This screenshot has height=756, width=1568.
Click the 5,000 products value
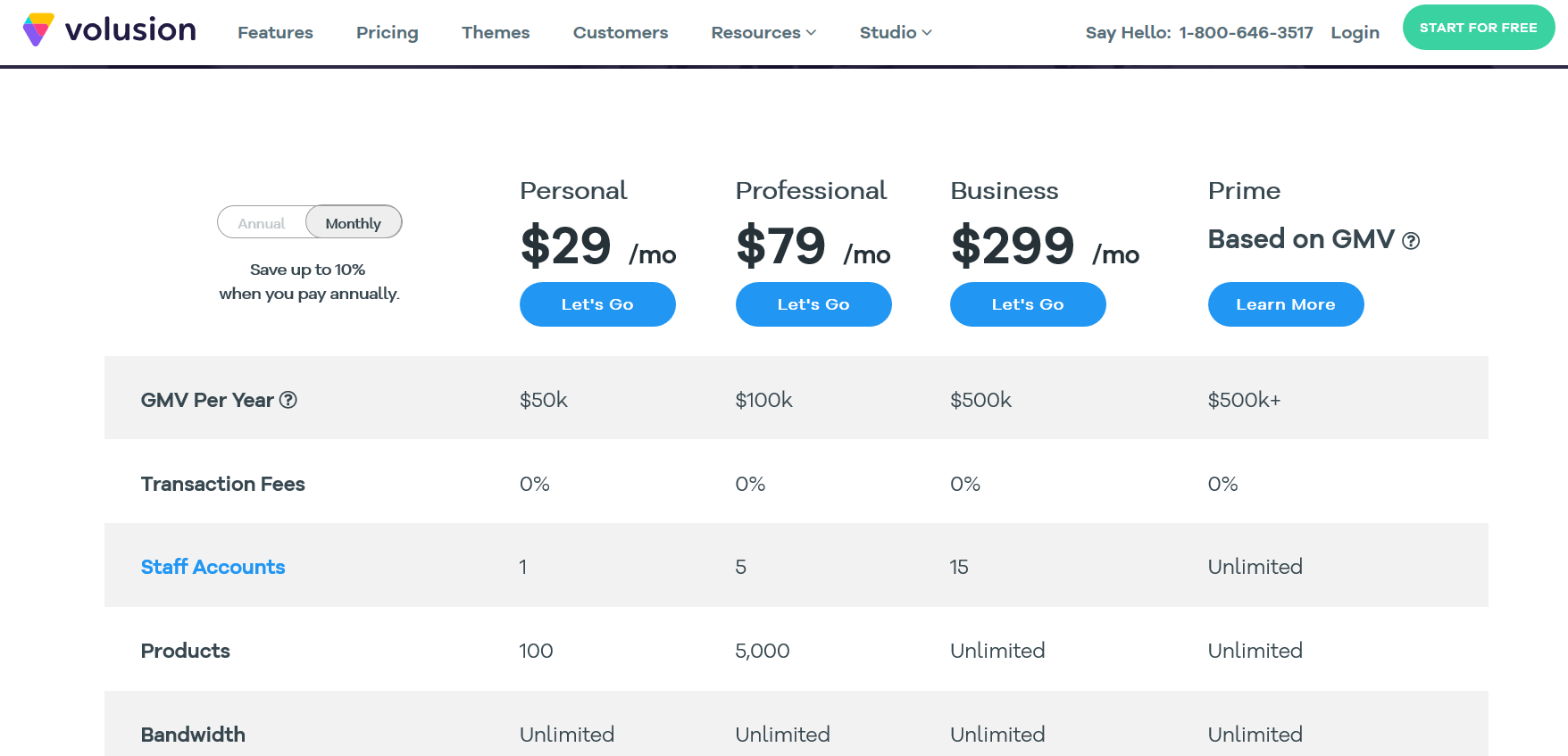pos(763,651)
